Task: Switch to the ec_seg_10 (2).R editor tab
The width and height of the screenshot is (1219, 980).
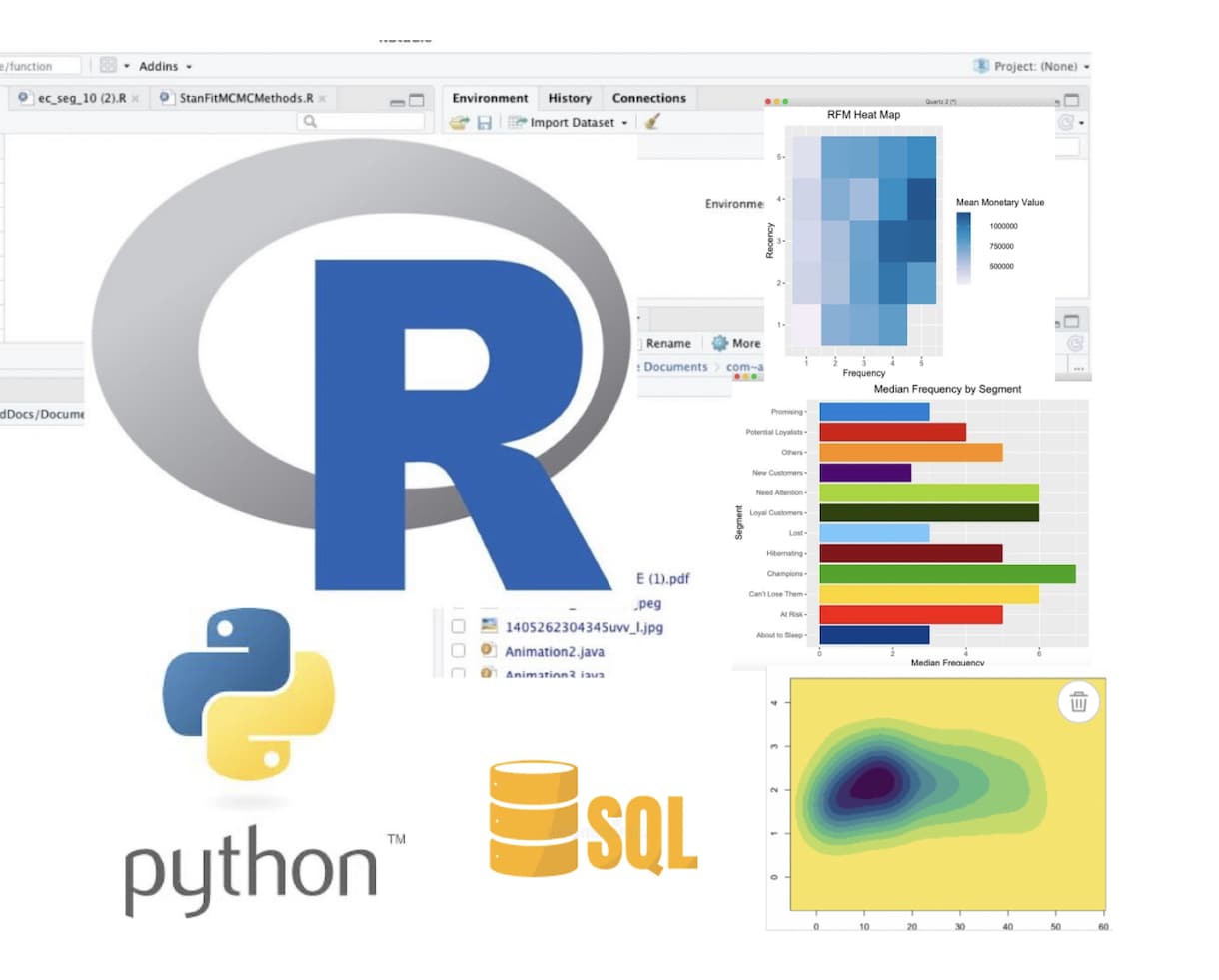Action: coord(81,98)
